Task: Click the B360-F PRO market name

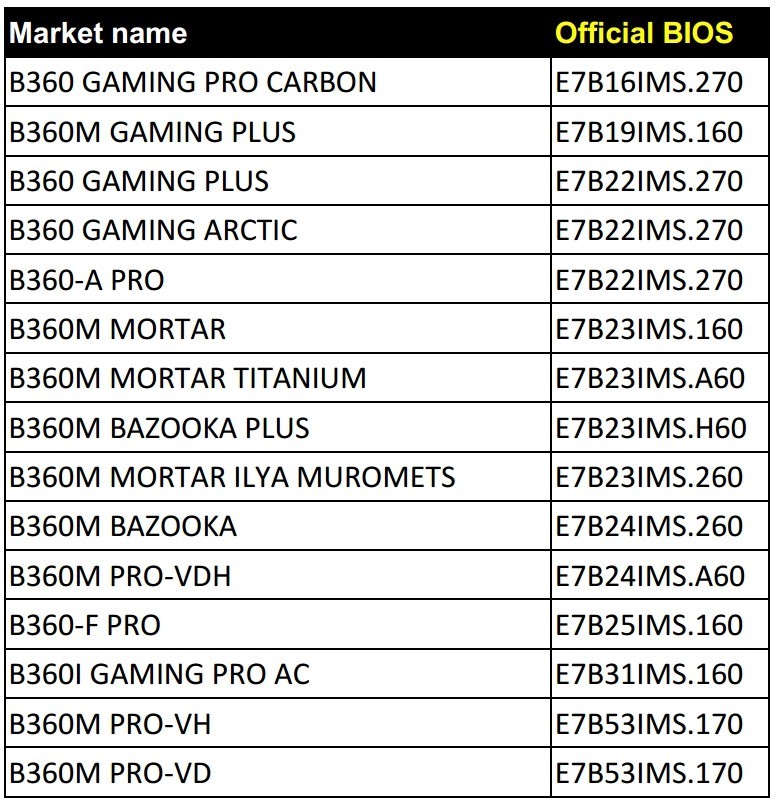Action: pyautogui.click(x=85, y=625)
